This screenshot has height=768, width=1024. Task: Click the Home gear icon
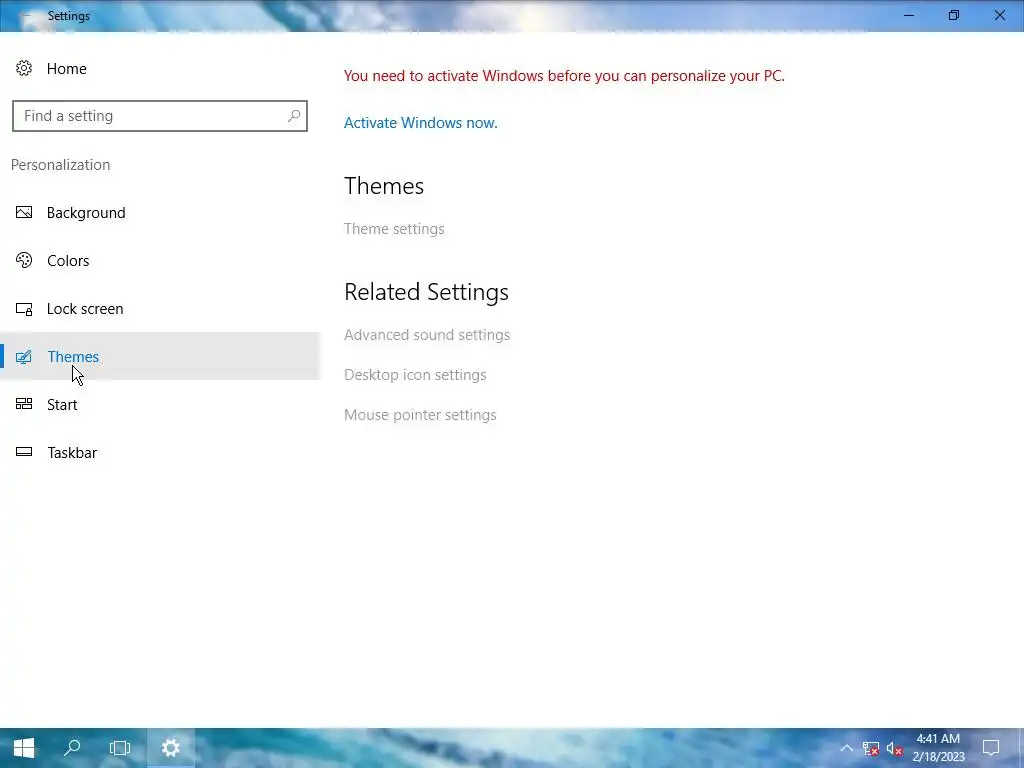[x=24, y=68]
